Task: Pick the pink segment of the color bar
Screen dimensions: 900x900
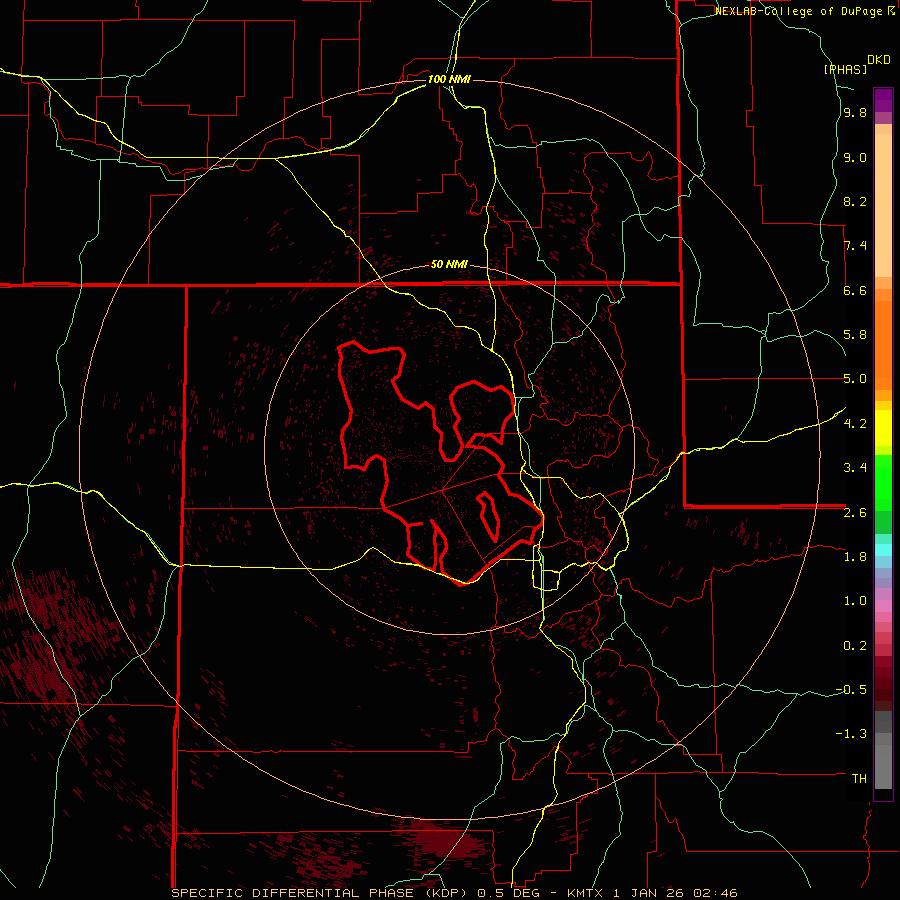Action: point(883,606)
